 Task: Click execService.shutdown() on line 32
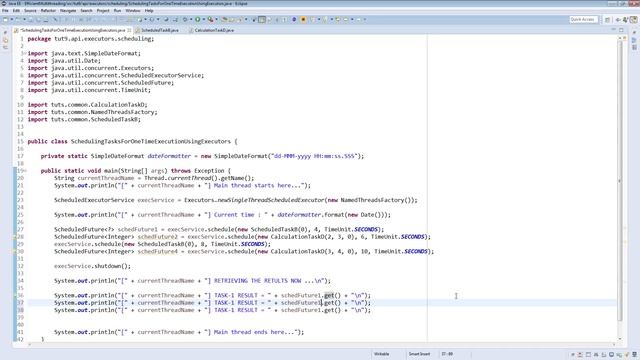coord(92,266)
